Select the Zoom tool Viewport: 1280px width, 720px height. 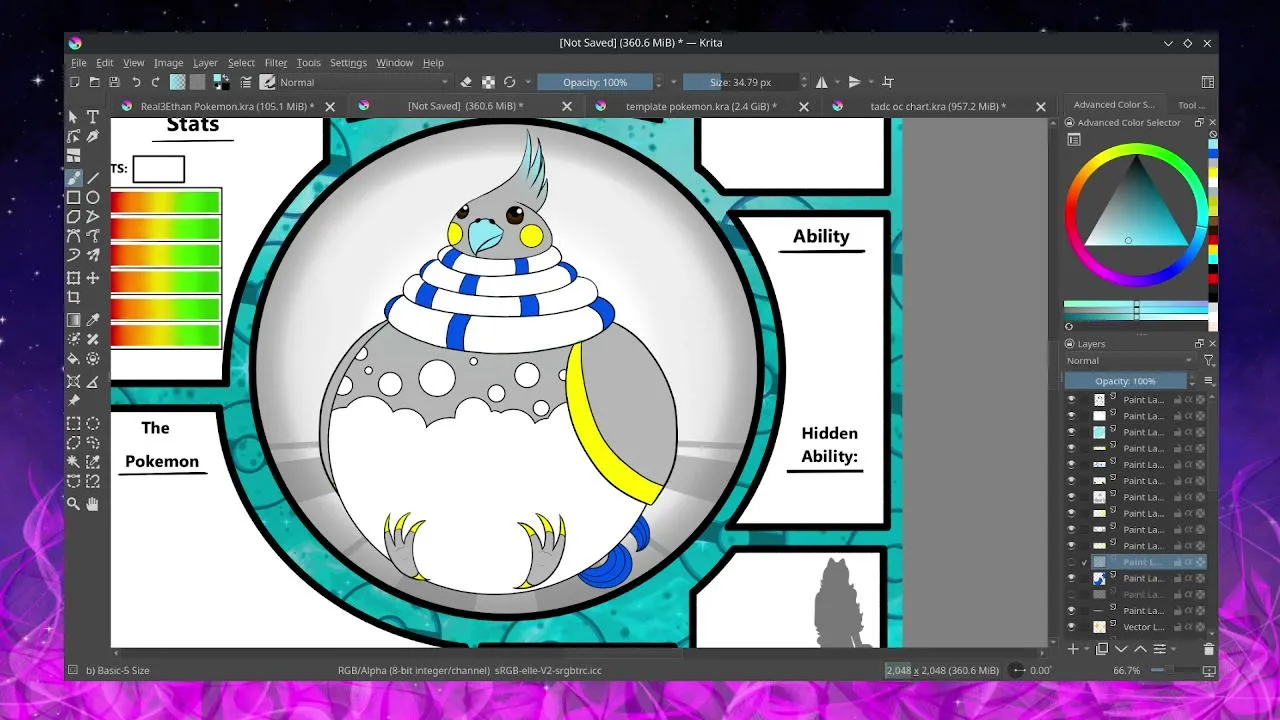point(73,504)
